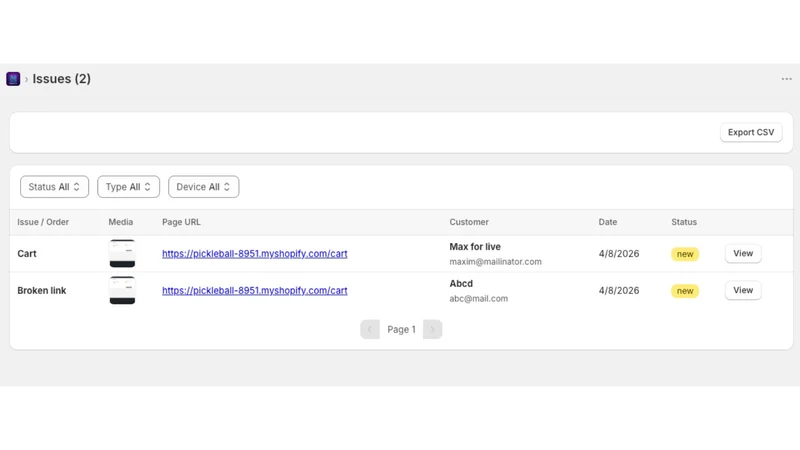View the Cart issue details
800x450 pixels.
point(743,254)
